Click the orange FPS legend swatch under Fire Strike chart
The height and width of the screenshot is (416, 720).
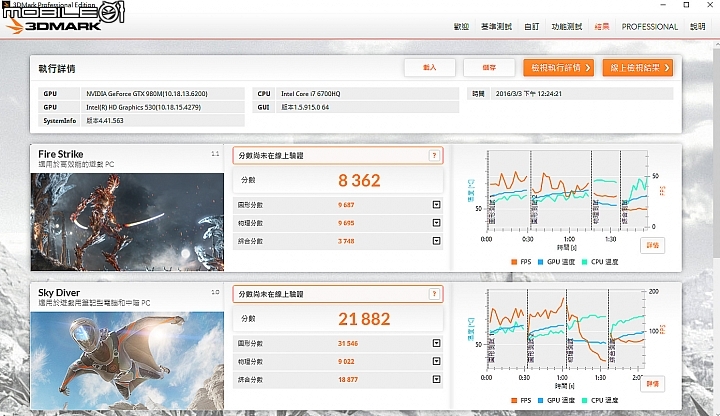click(x=514, y=262)
